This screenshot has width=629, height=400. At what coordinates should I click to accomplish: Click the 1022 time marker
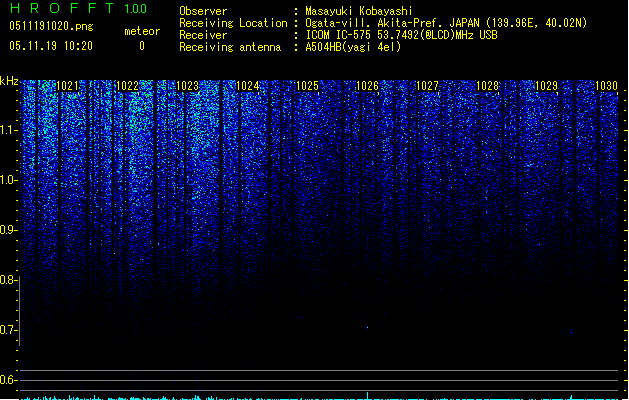coord(128,86)
